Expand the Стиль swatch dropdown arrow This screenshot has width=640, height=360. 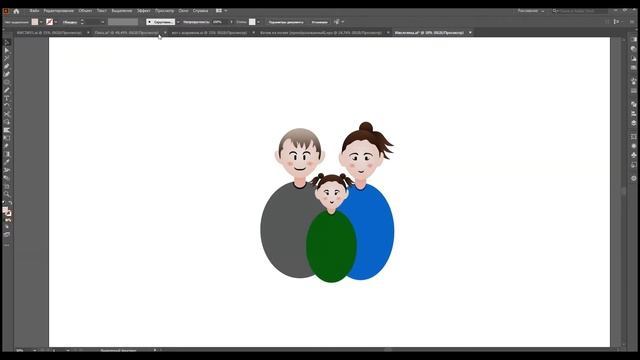(x=258, y=22)
